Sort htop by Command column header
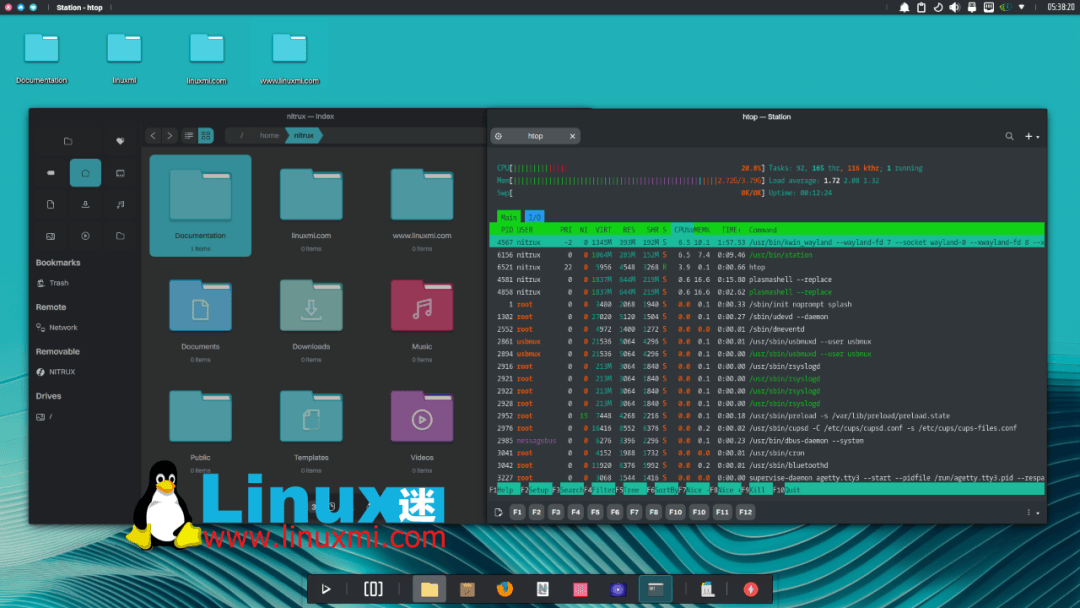This screenshot has height=608, width=1080. click(x=762, y=230)
